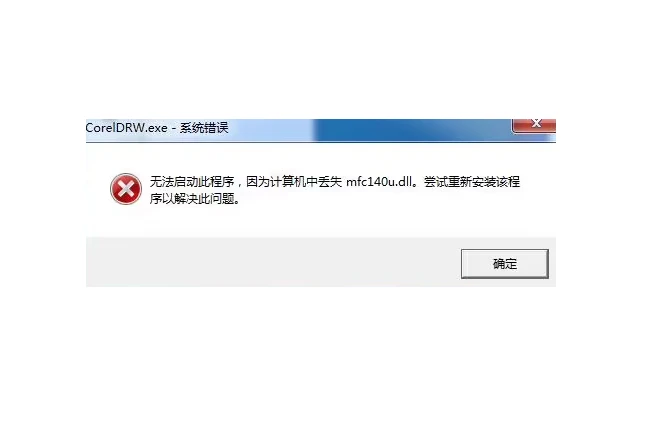
Task: Click the dark blue section of the title bar
Action: tap(413, 130)
